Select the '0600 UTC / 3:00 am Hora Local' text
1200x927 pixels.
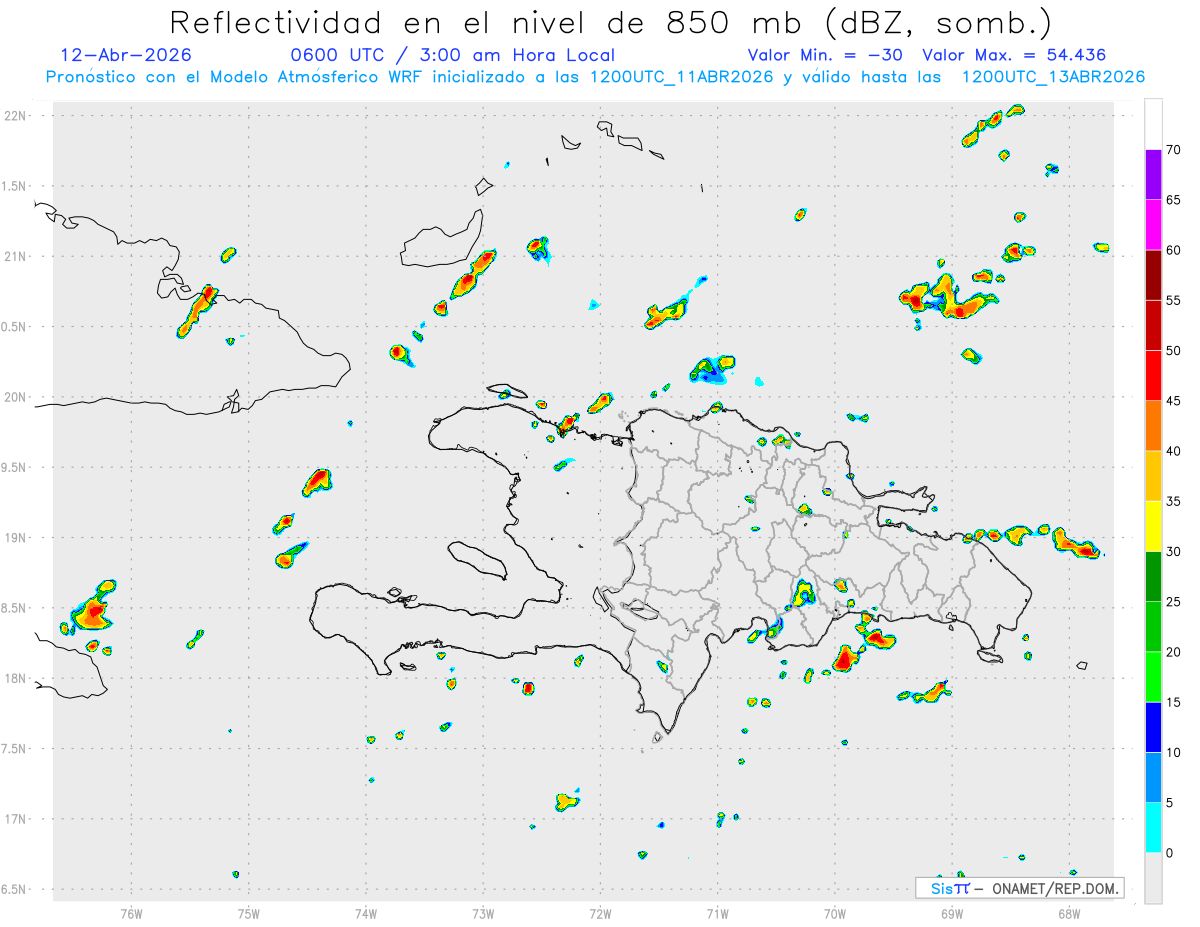[x=452, y=55]
